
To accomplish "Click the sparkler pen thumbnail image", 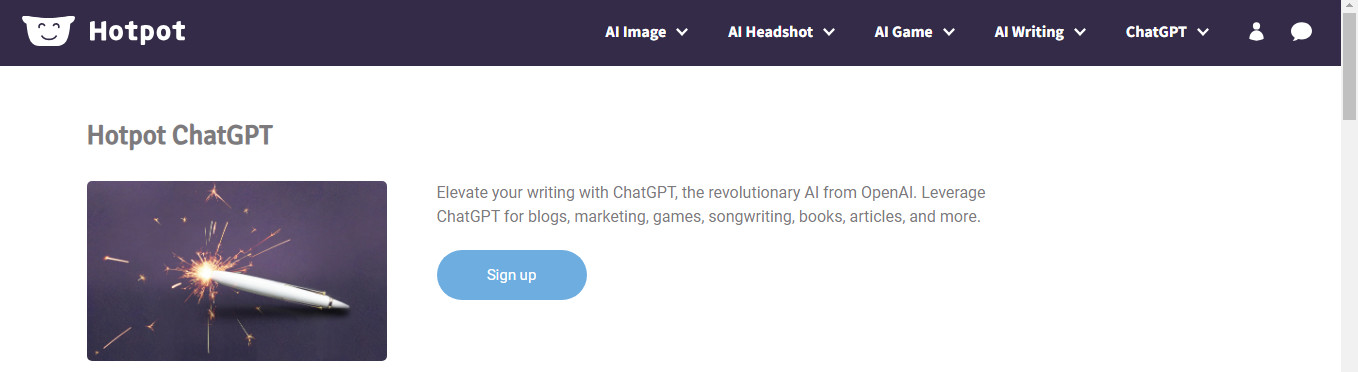I will [x=237, y=271].
